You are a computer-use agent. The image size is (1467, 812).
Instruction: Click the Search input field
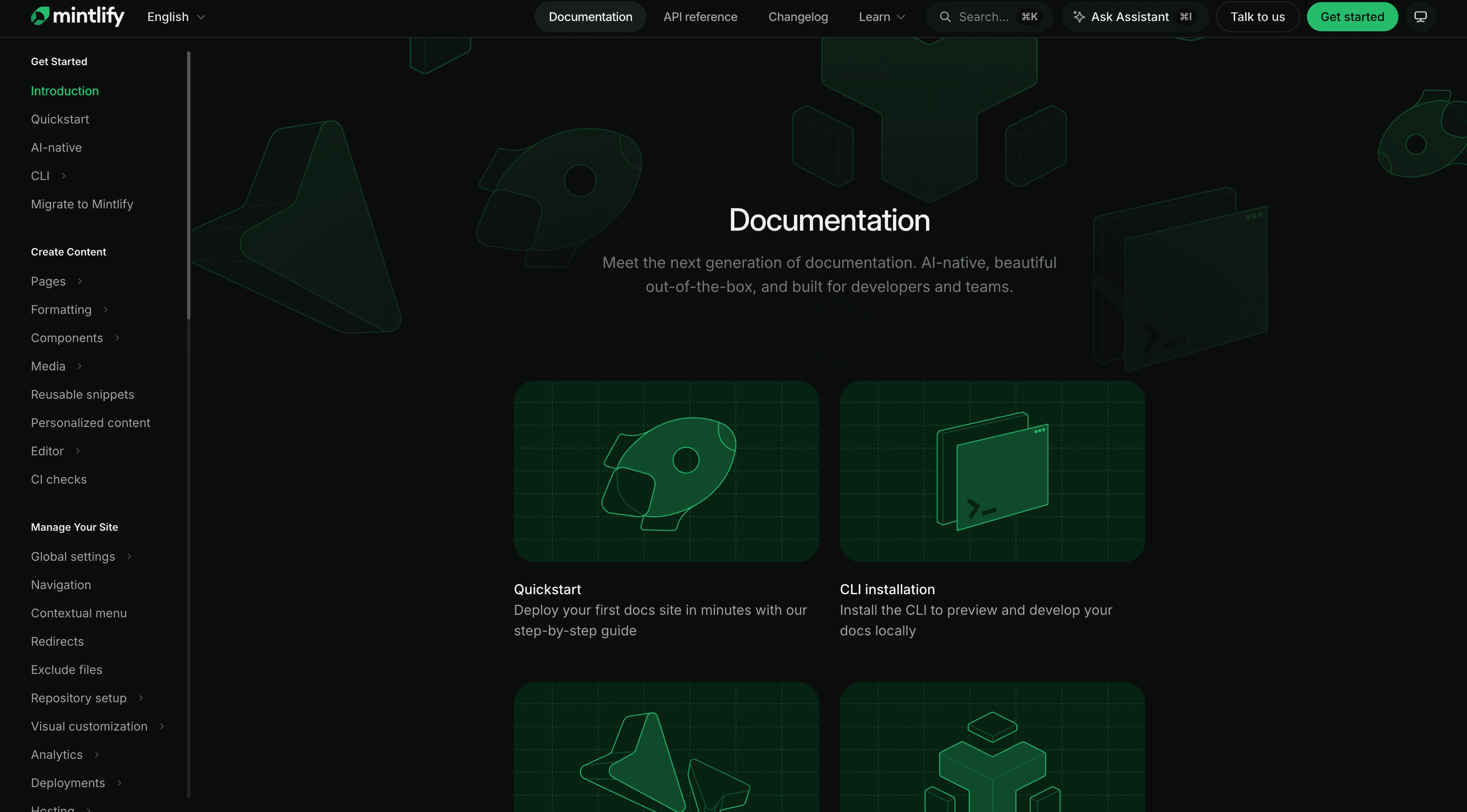tap(989, 17)
